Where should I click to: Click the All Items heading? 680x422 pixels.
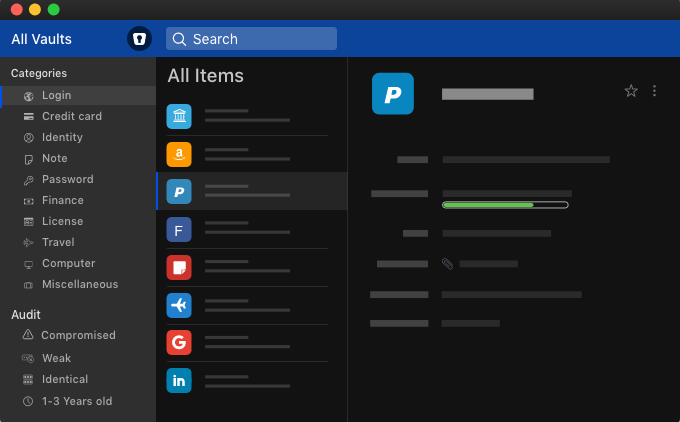coord(206,75)
